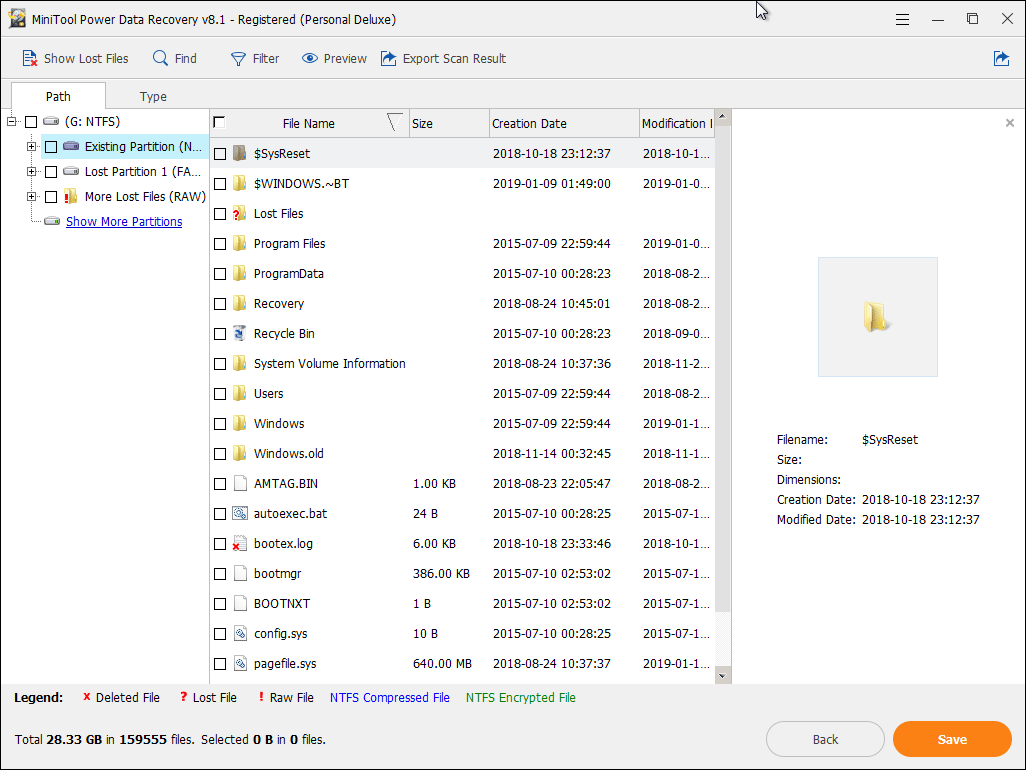Click the NTFS Compressed File legend text
1026x770 pixels.
389,697
